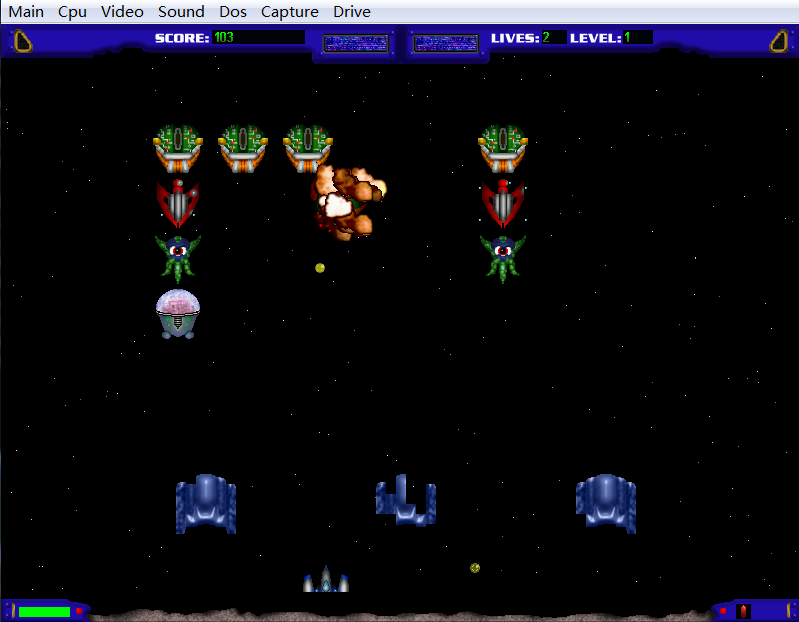Click the SCORE: label
The image size is (799, 622).
[182, 38]
